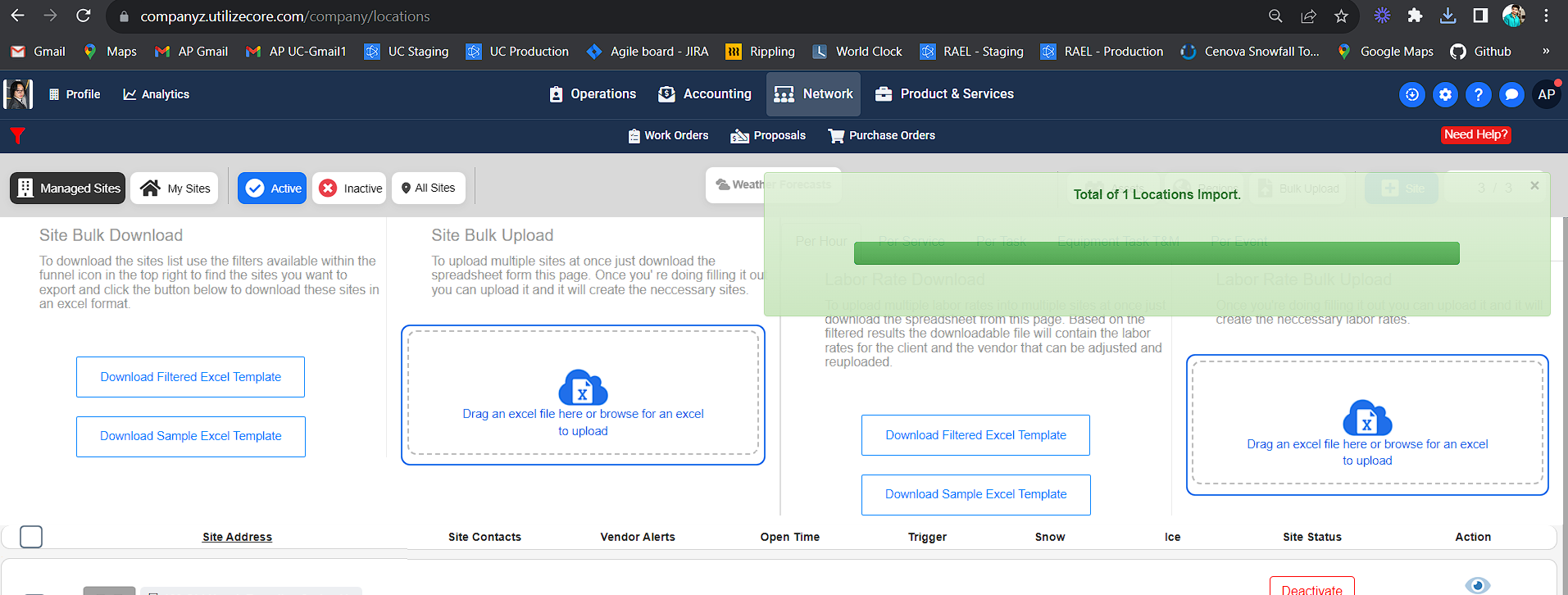The height and width of the screenshot is (595, 1568).
Task: Open settings gear icon in app header
Action: [1445, 94]
